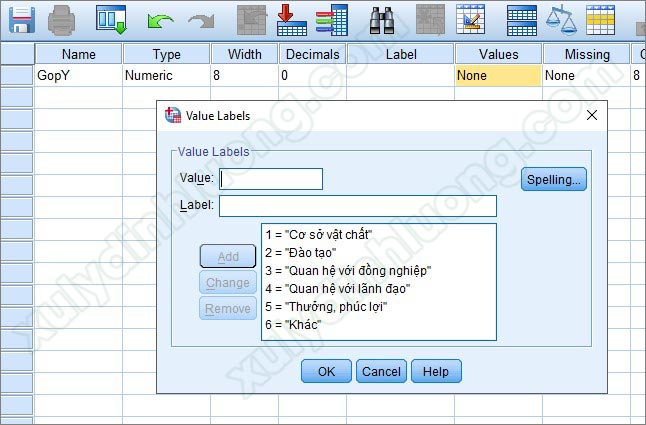This screenshot has width=646, height=425.
Task: Click the Find binoculars icon
Action: point(383,18)
